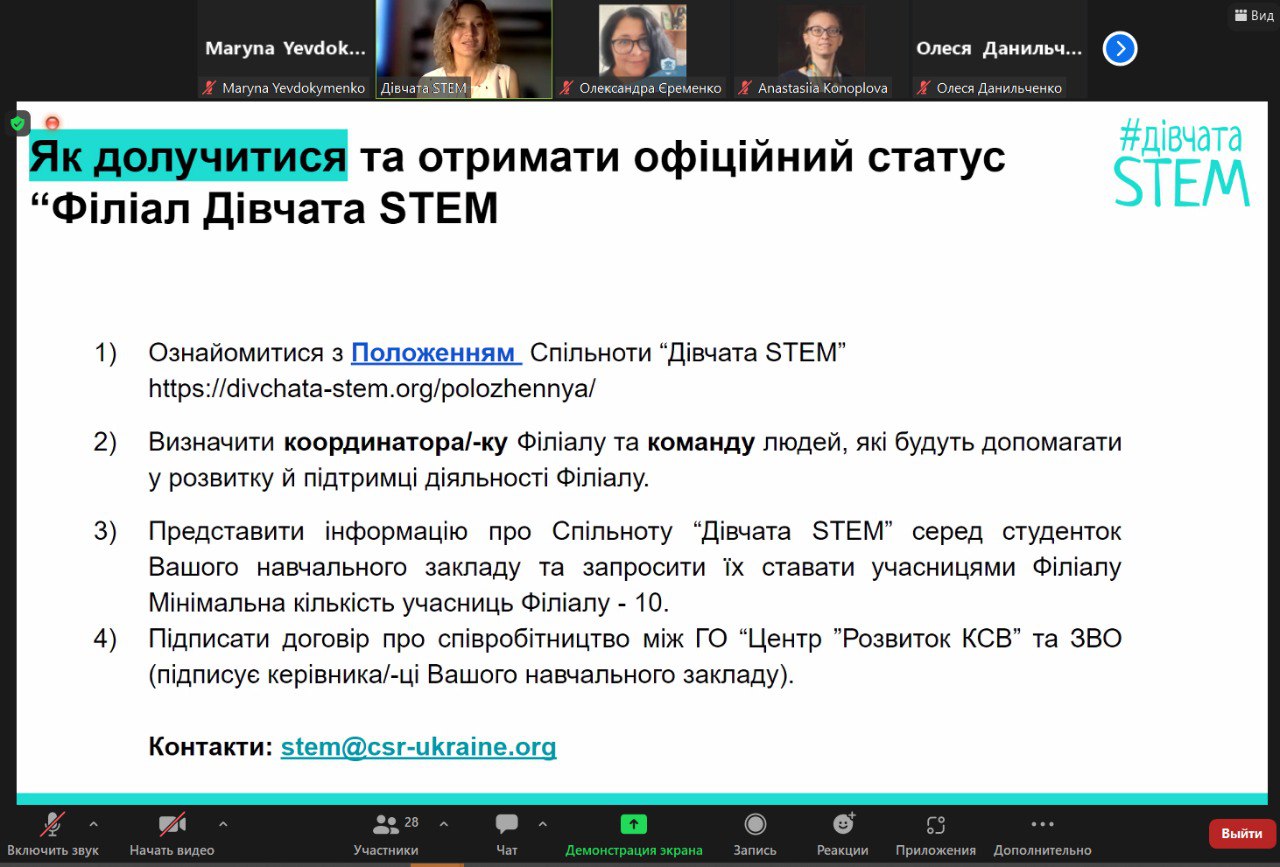Expand arrow next to Участники count
This screenshot has height=867, width=1280.
[x=444, y=825]
